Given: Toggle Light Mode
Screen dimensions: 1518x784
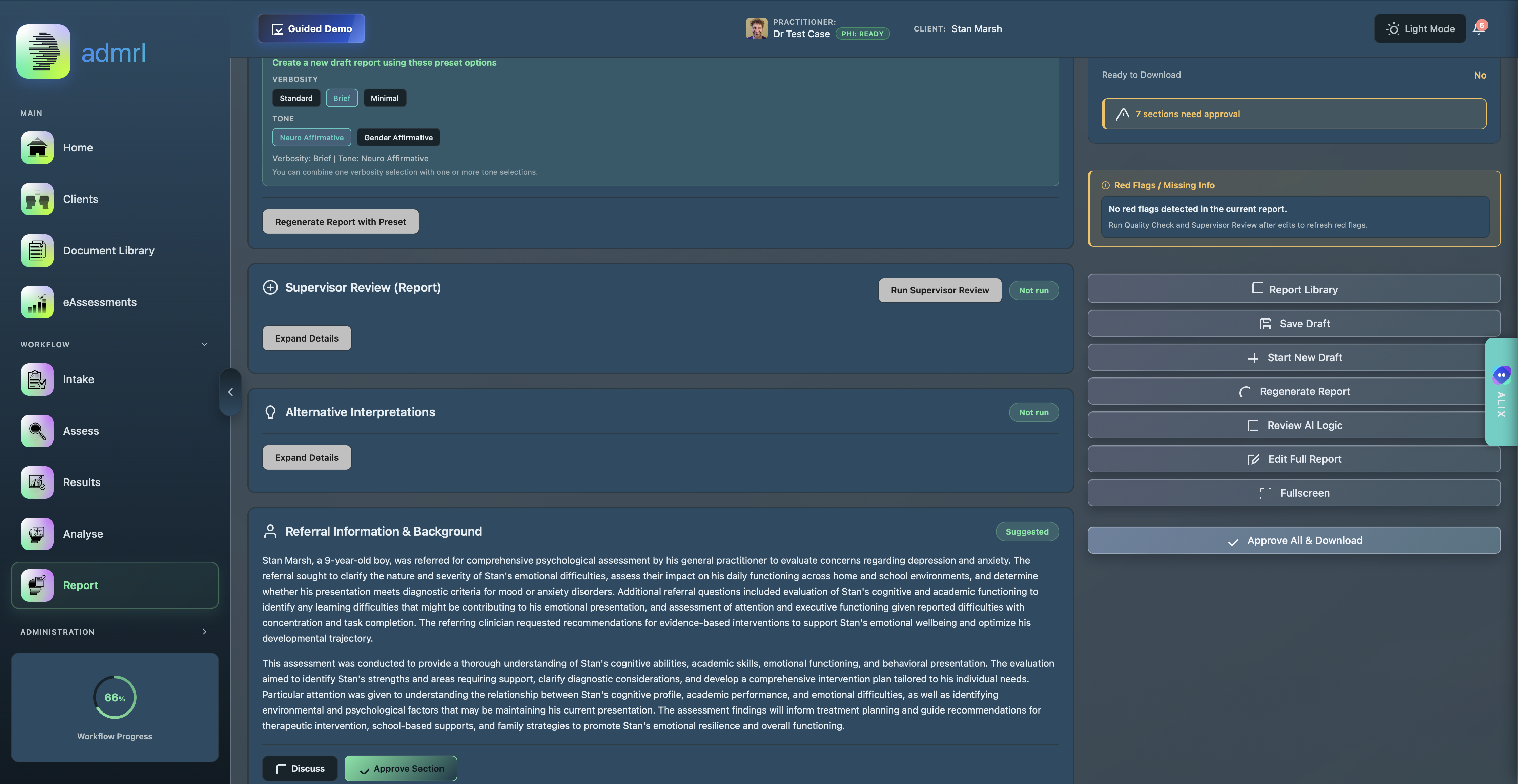Looking at the screenshot, I should point(1420,28).
